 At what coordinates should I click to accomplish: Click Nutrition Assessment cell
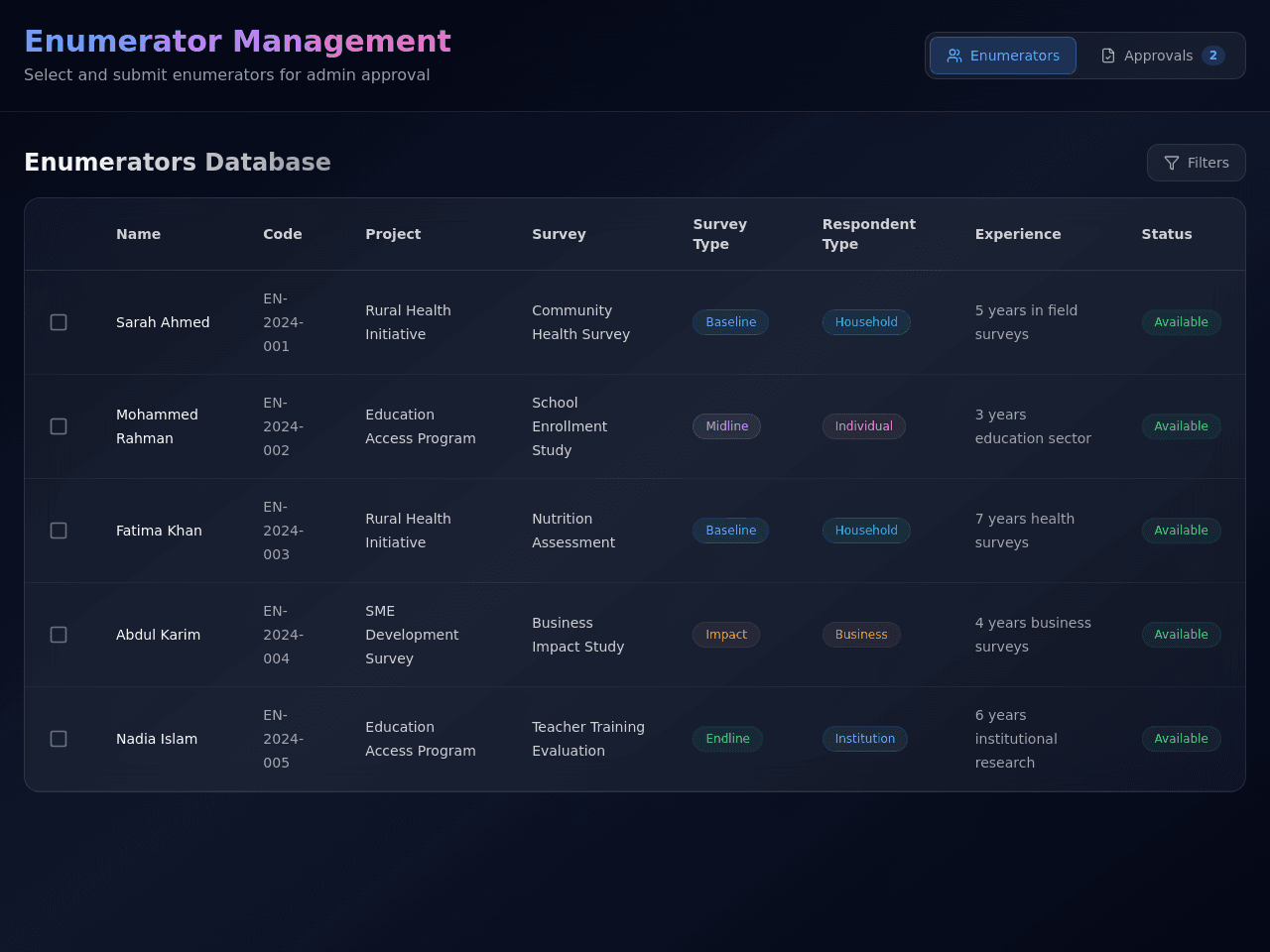pos(573,531)
